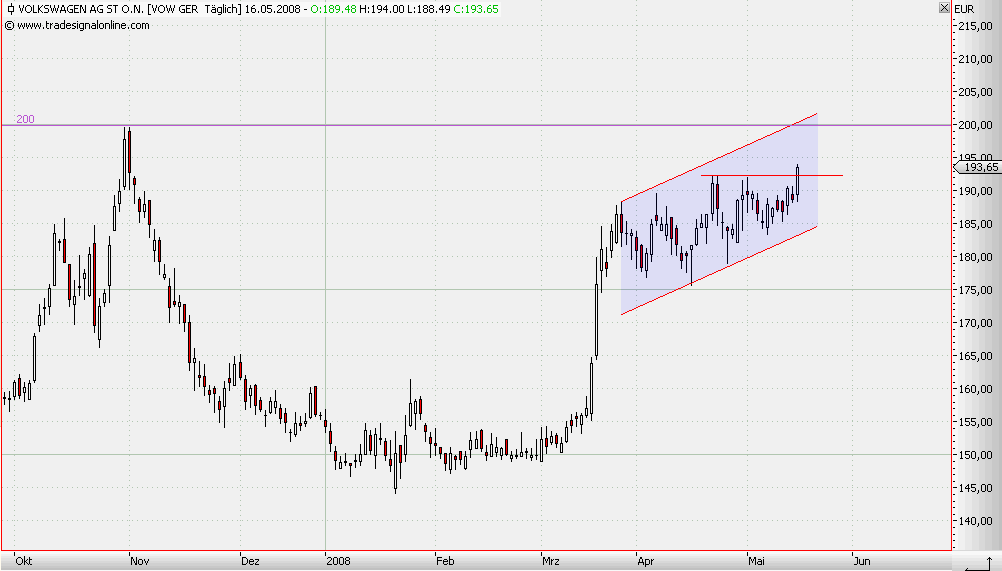Image resolution: width=1002 pixels, height=571 pixels.
Task: Click the candlestick chart-type icon before VOLKSWAGEN
Action: (10, 9)
